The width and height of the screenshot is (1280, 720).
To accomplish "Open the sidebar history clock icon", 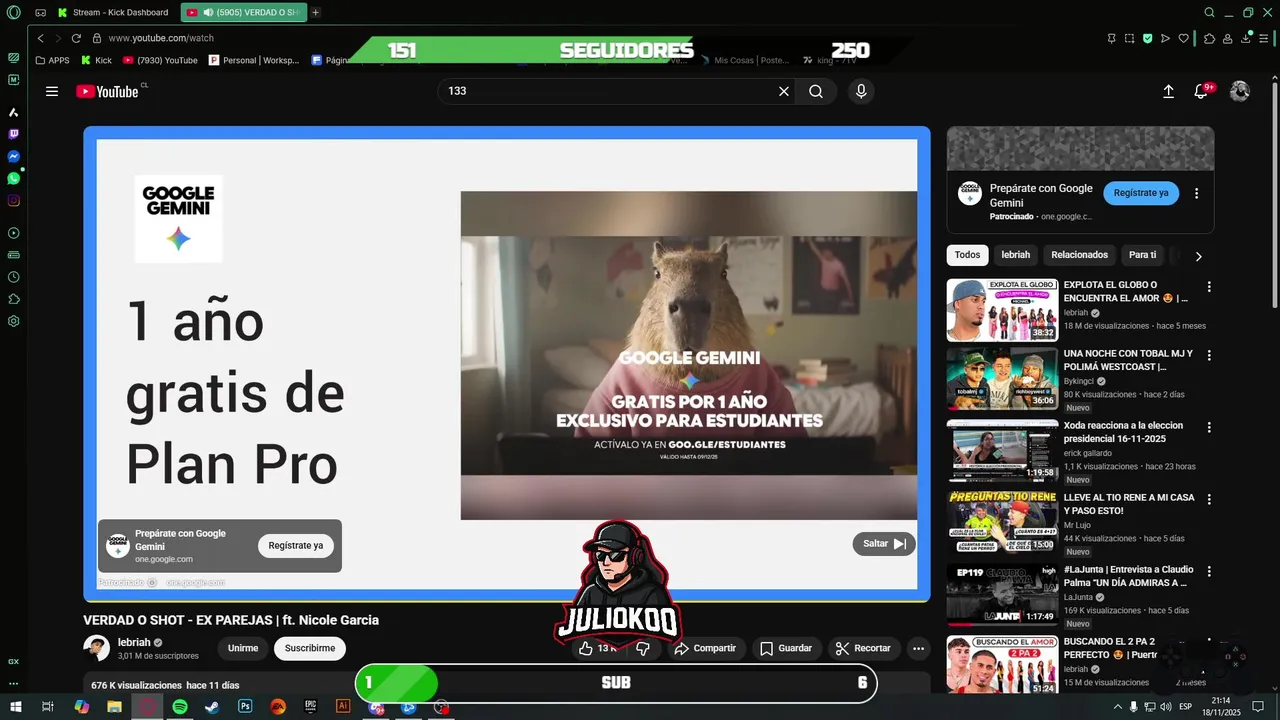I will [14, 277].
